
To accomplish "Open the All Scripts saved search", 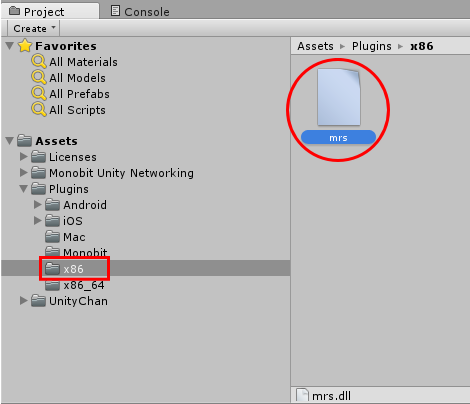I will pos(69,110).
